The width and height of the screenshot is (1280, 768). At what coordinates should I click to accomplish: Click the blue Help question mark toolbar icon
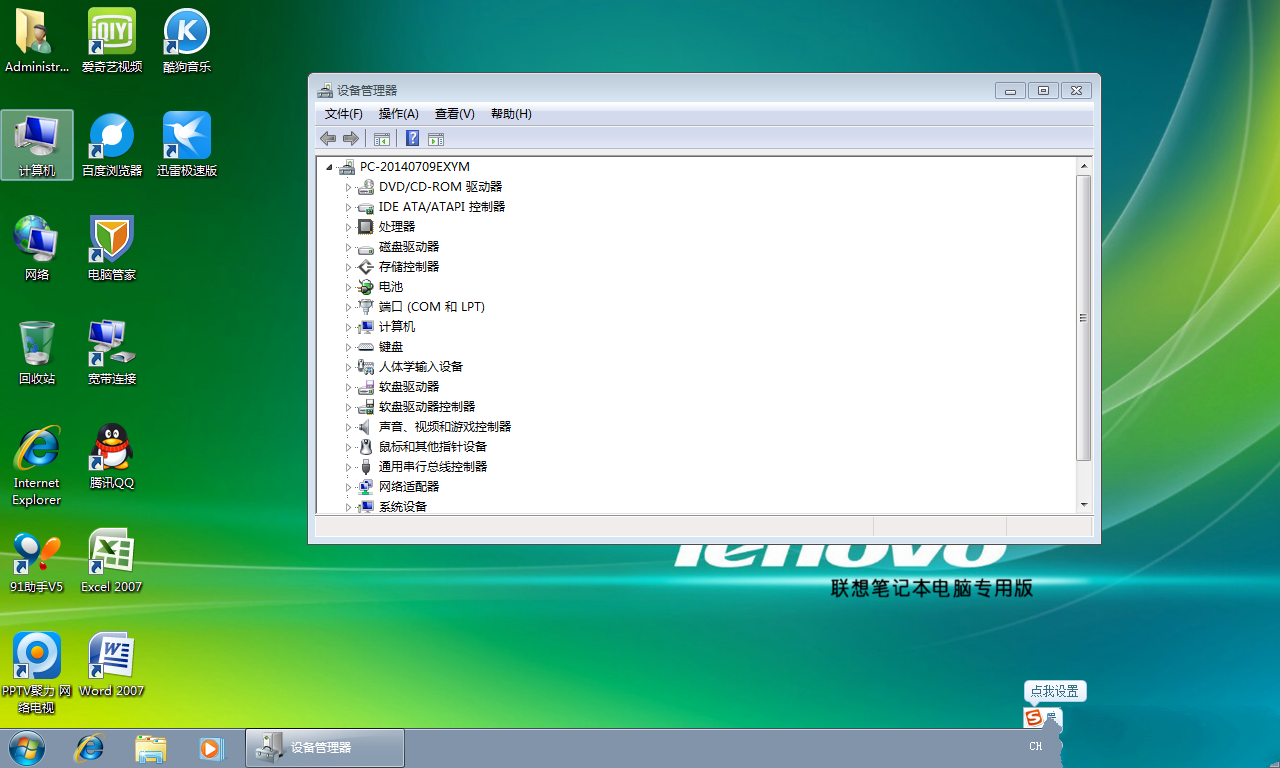(412, 138)
